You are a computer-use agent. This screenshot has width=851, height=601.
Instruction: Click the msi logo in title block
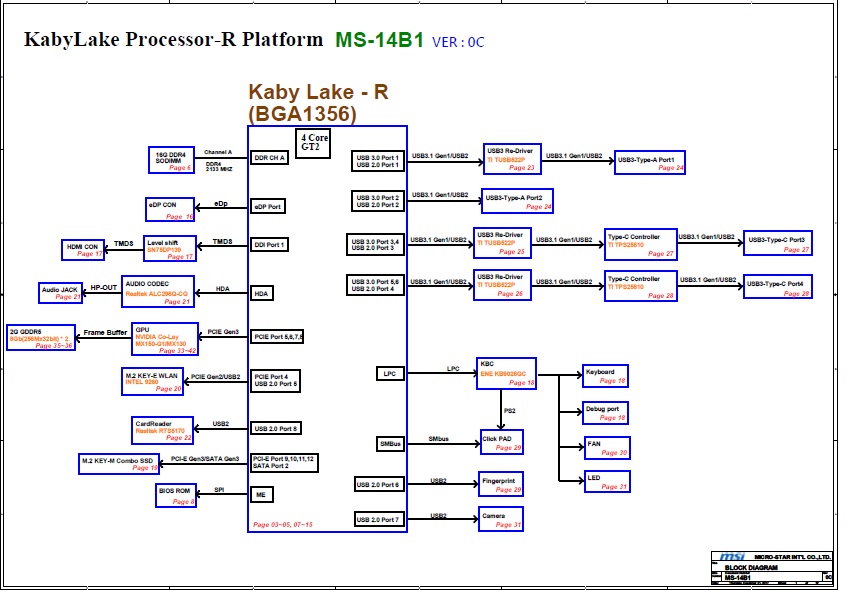(x=732, y=556)
